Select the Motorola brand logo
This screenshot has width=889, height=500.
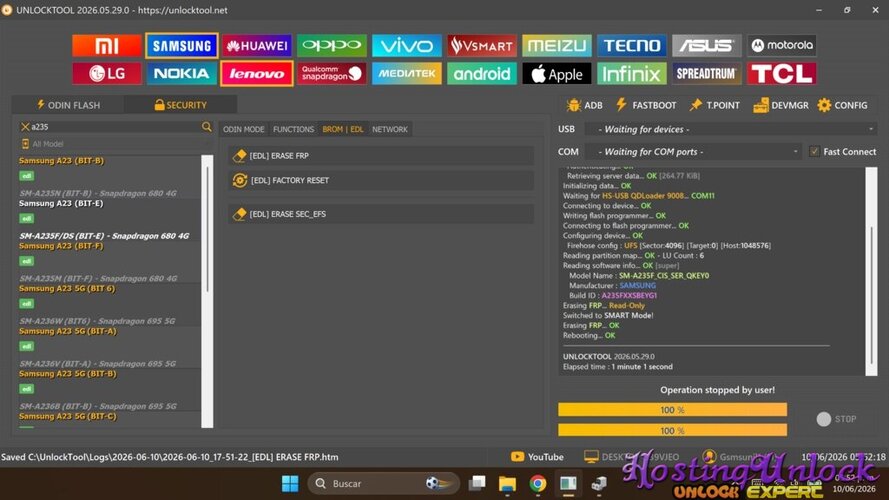781,46
